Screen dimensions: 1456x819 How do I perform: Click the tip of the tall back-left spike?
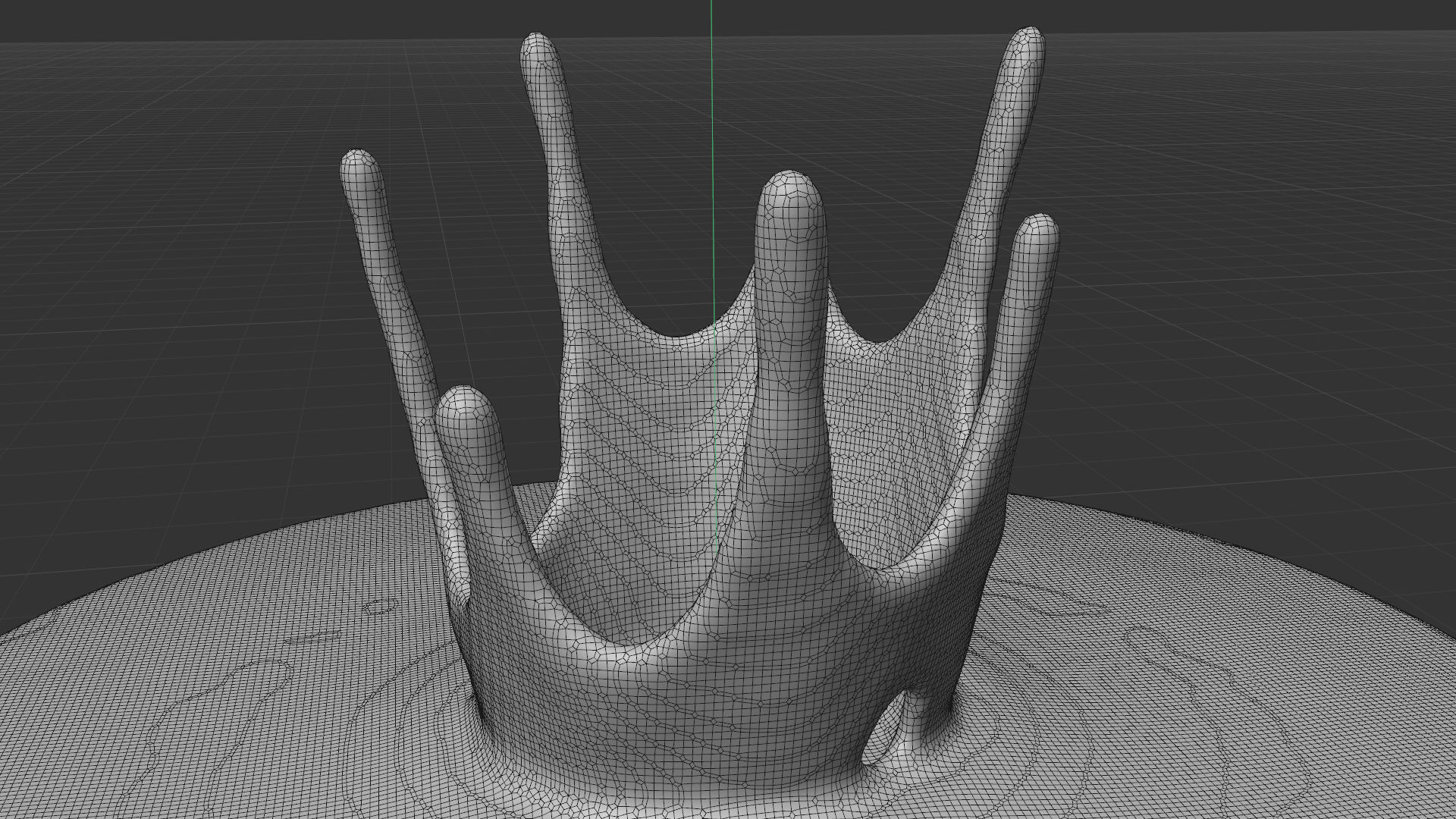(539, 52)
